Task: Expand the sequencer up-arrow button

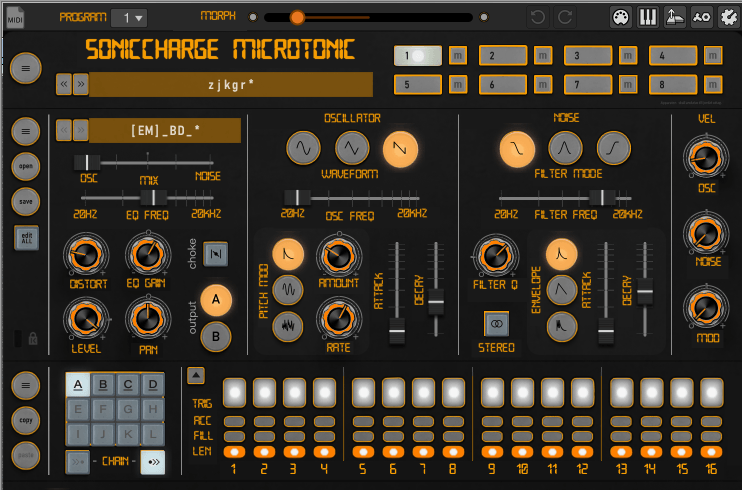Action: click(x=196, y=375)
